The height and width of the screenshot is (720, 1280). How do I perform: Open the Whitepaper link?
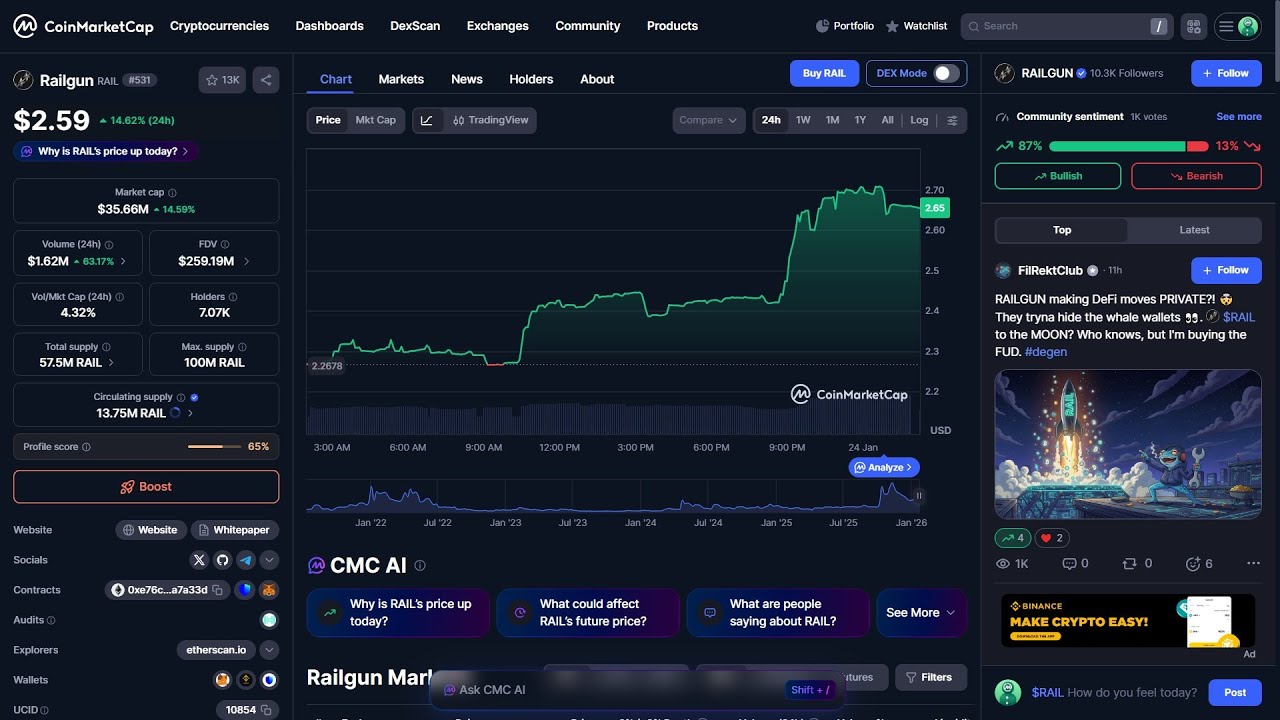coord(235,530)
